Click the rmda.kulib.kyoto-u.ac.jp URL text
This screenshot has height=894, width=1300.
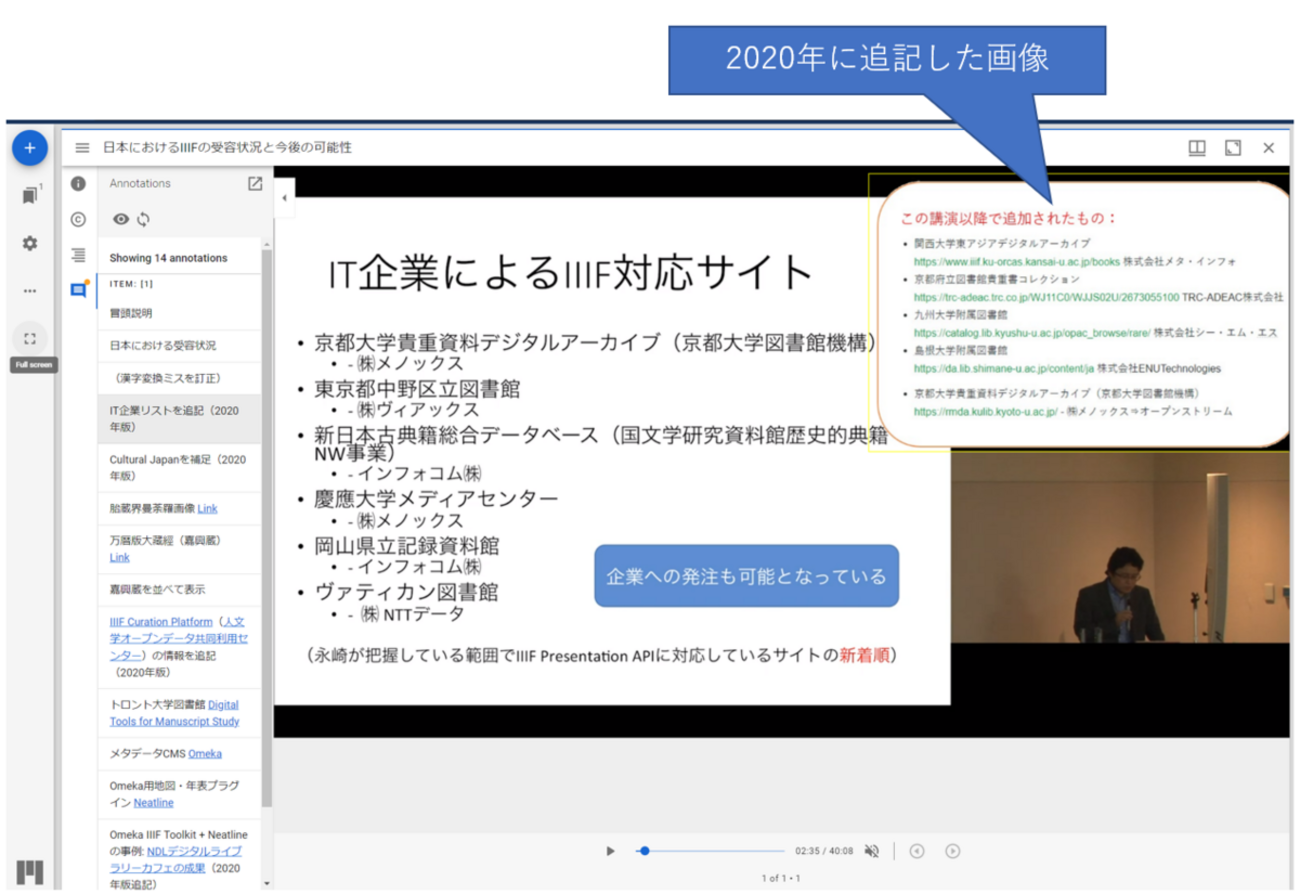click(985, 411)
